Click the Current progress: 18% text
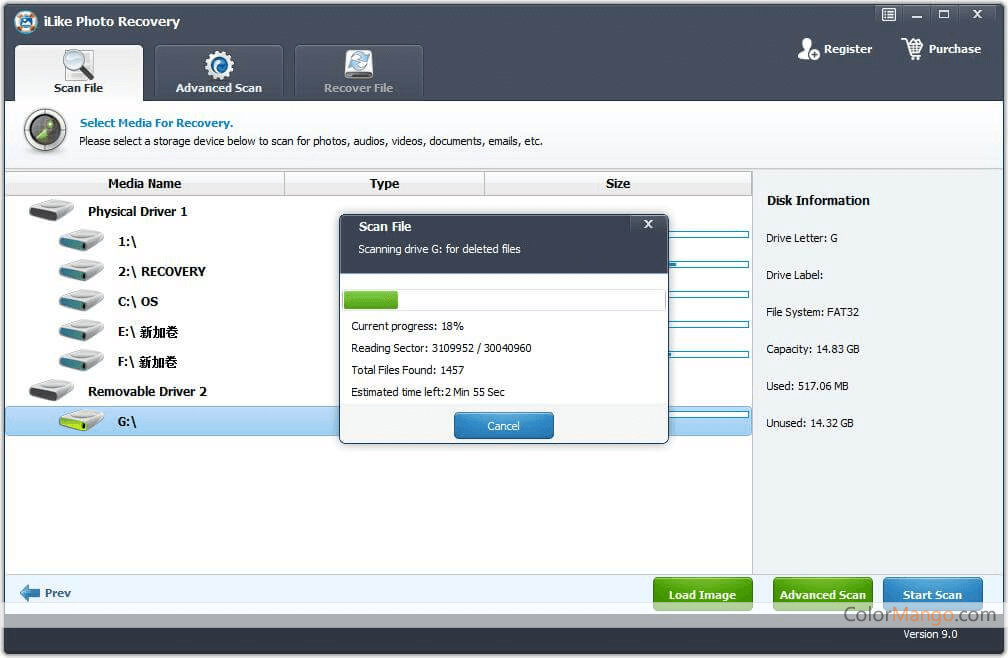The width and height of the screenshot is (1008, 658). coord(407,326)
